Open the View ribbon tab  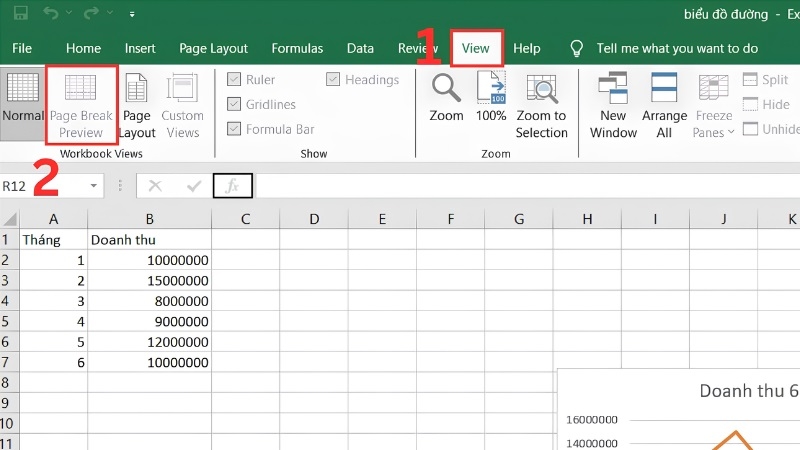(476, 48)
